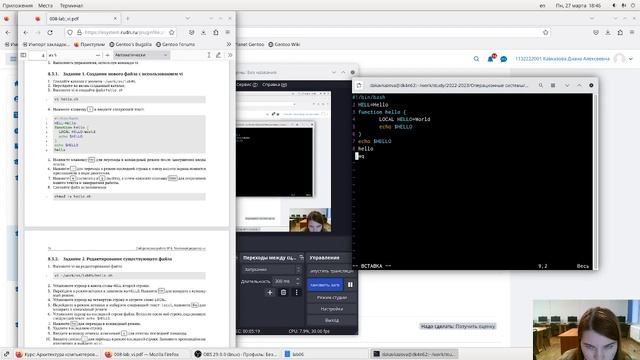Viewport: 640px width, 360px height.
Task: Open the user profile name link
Action: [x=562, y=59]
